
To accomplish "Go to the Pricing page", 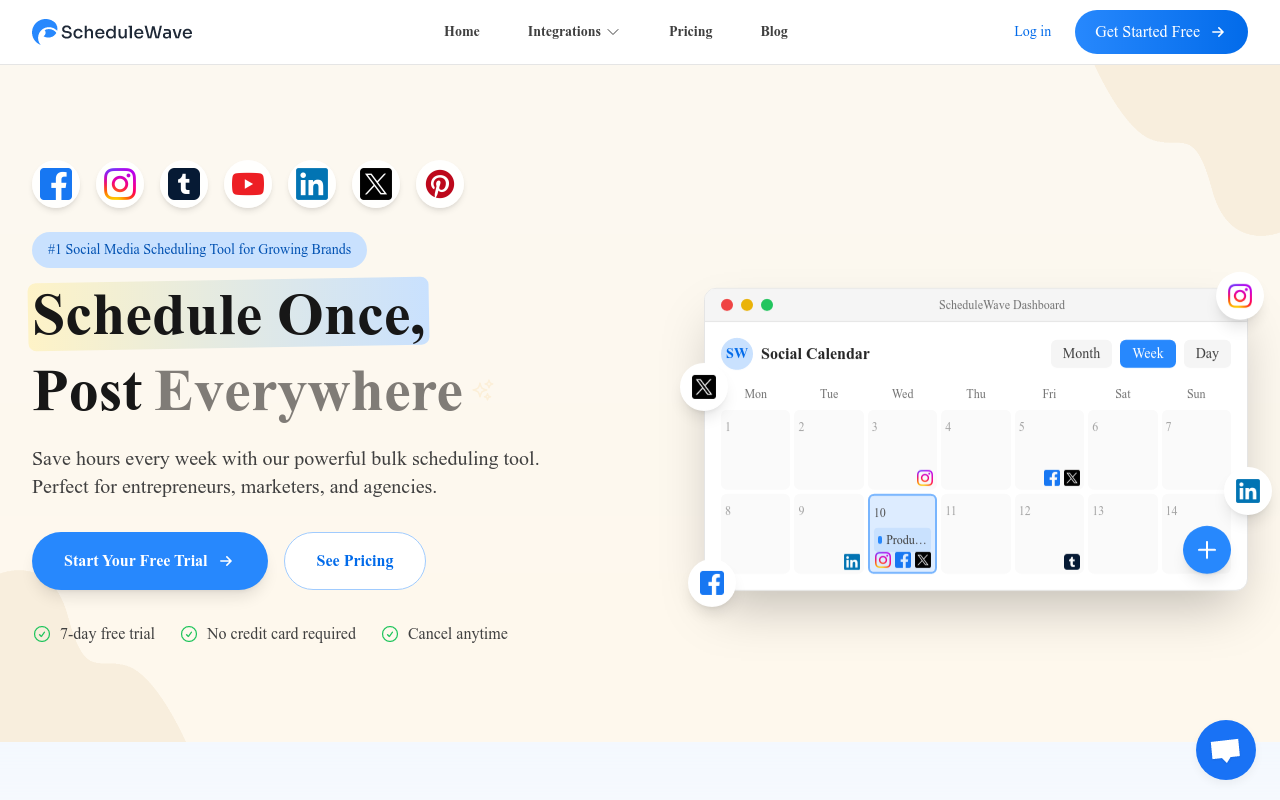I will 691,32.
